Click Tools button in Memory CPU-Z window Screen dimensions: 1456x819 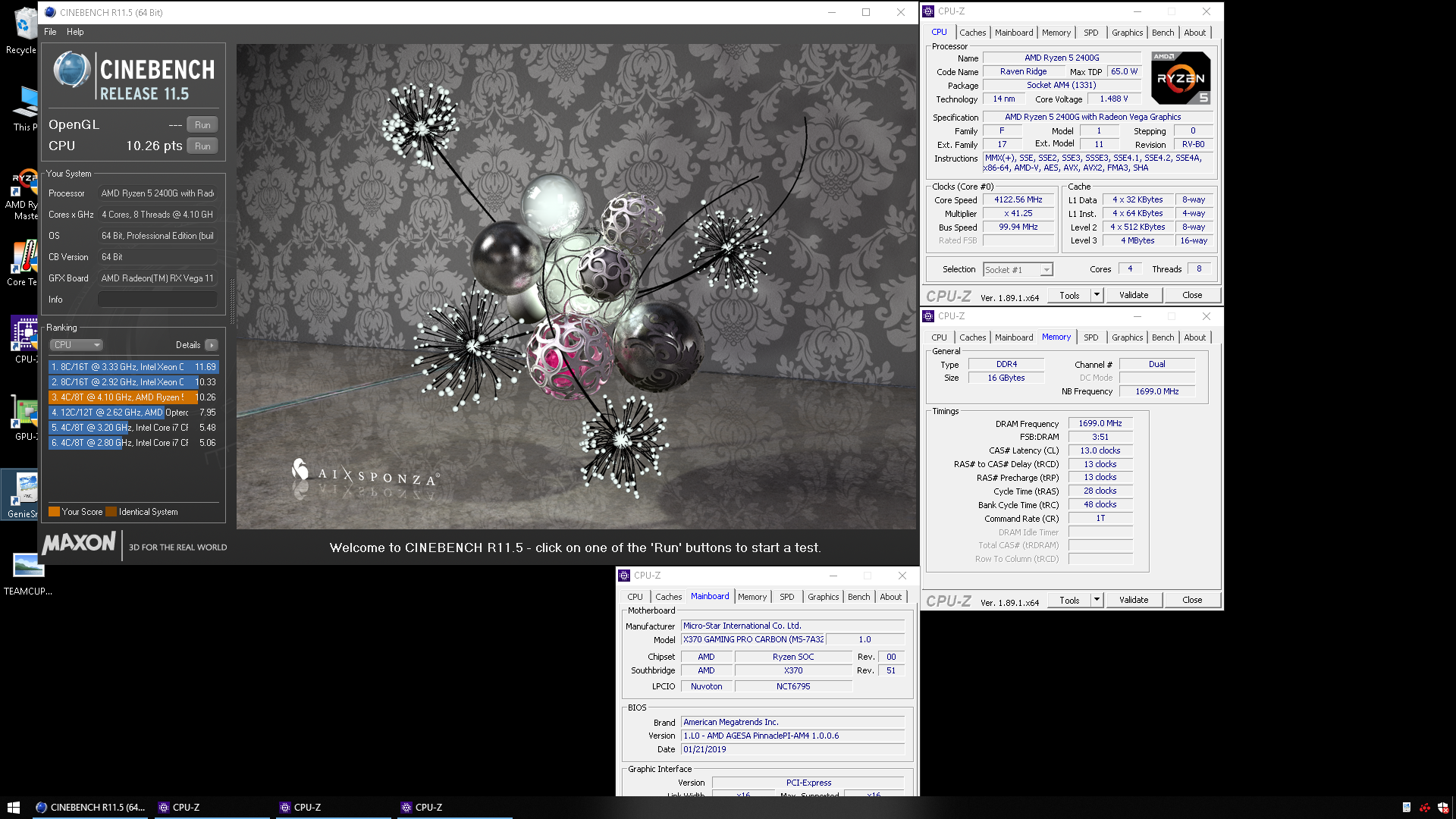click(1070, 601)
